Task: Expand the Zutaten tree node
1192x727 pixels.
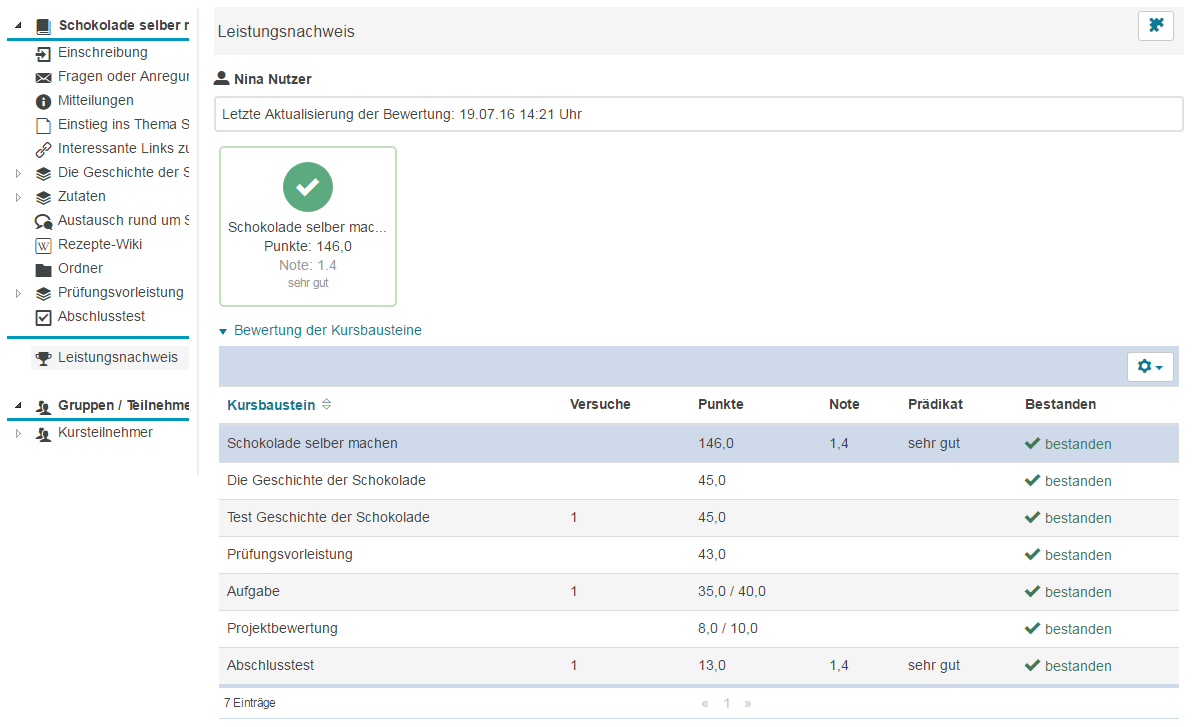Action: pyautogui.click(x=18, y=197)
